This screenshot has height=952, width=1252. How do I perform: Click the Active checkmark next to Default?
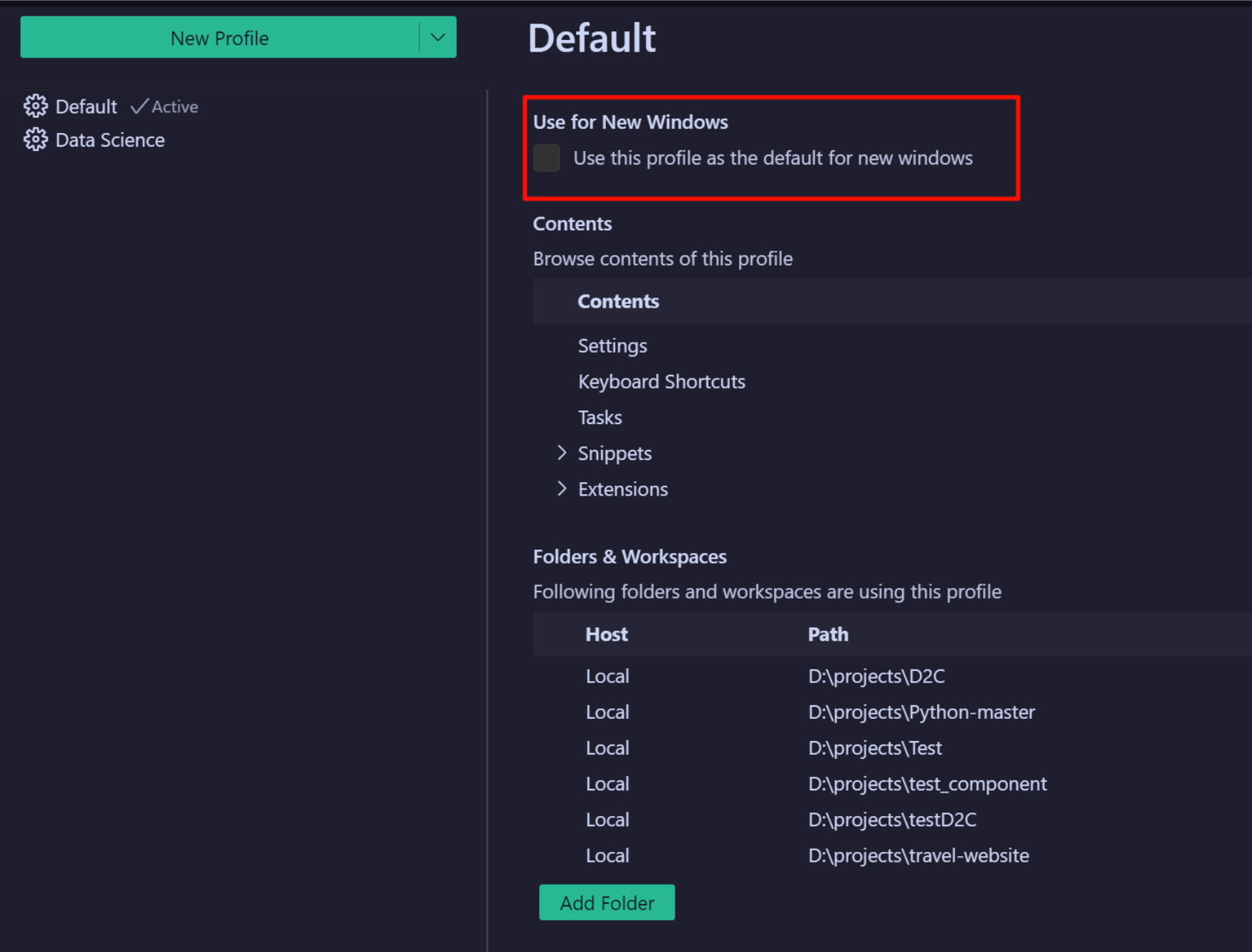(x=142, y=106)
